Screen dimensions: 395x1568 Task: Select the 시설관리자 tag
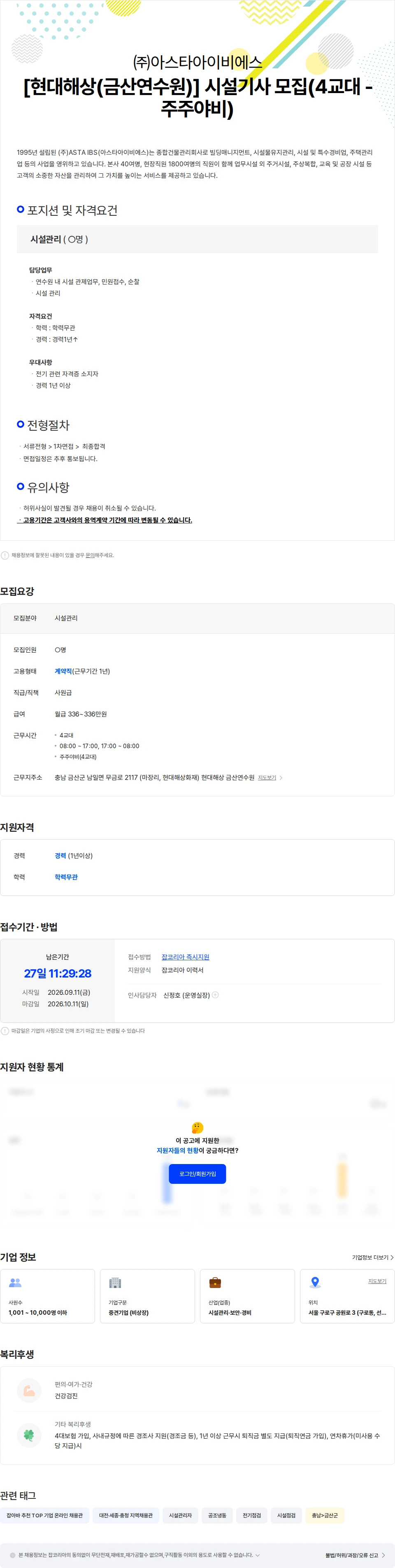click(x=180, y=1515)
